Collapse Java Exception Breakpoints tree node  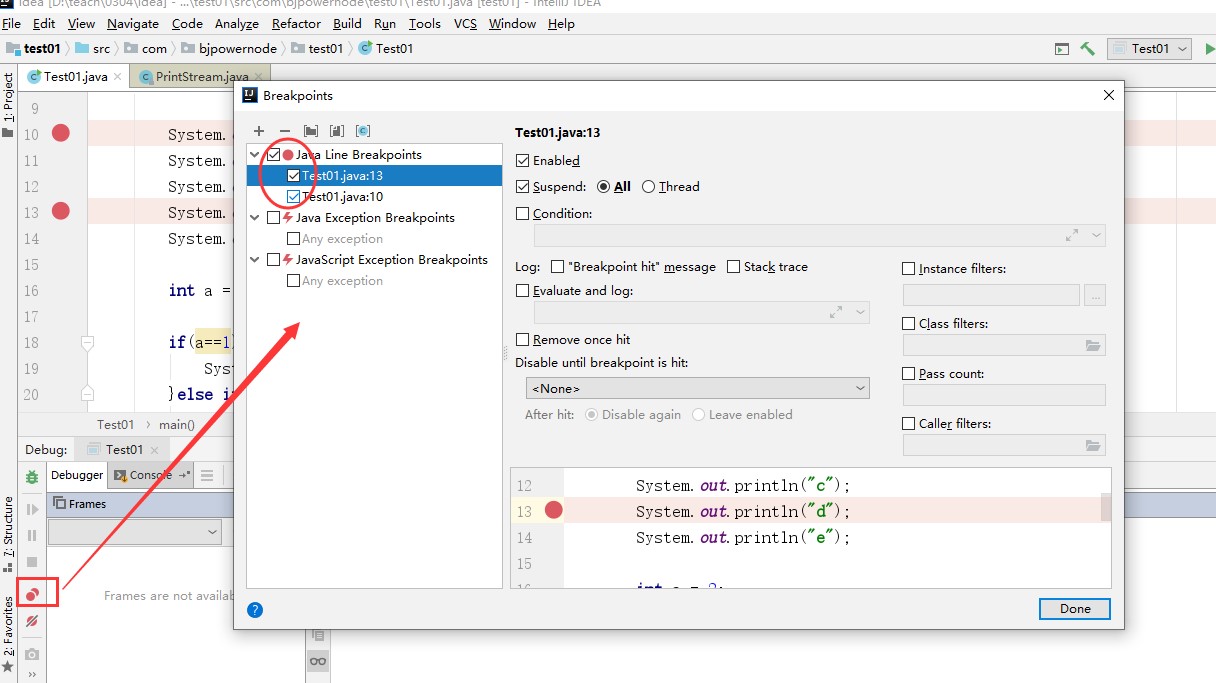[x=255, y=218]
